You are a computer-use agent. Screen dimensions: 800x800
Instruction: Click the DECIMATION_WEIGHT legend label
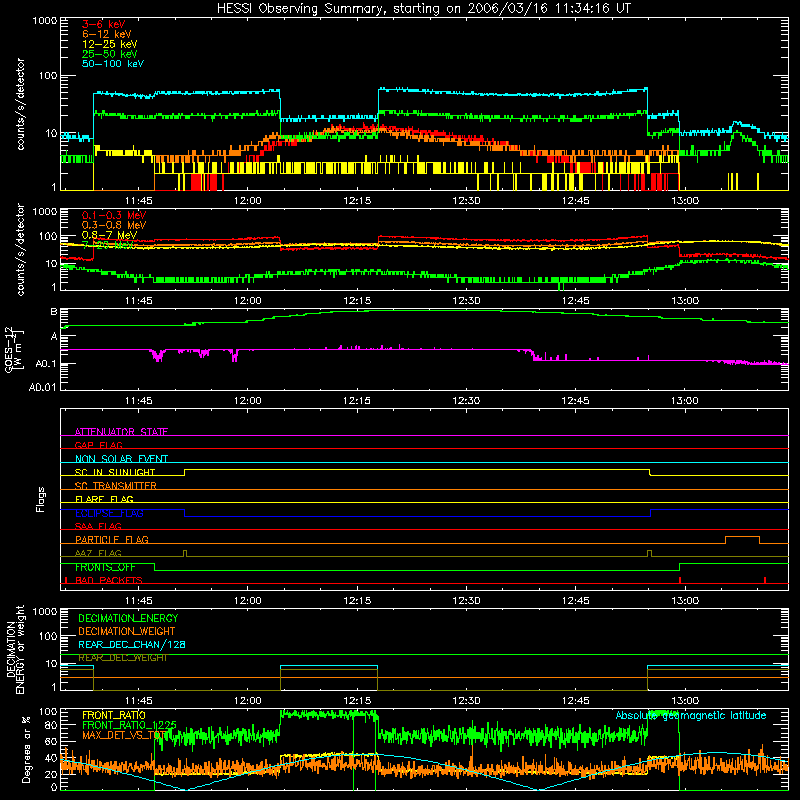126,632
